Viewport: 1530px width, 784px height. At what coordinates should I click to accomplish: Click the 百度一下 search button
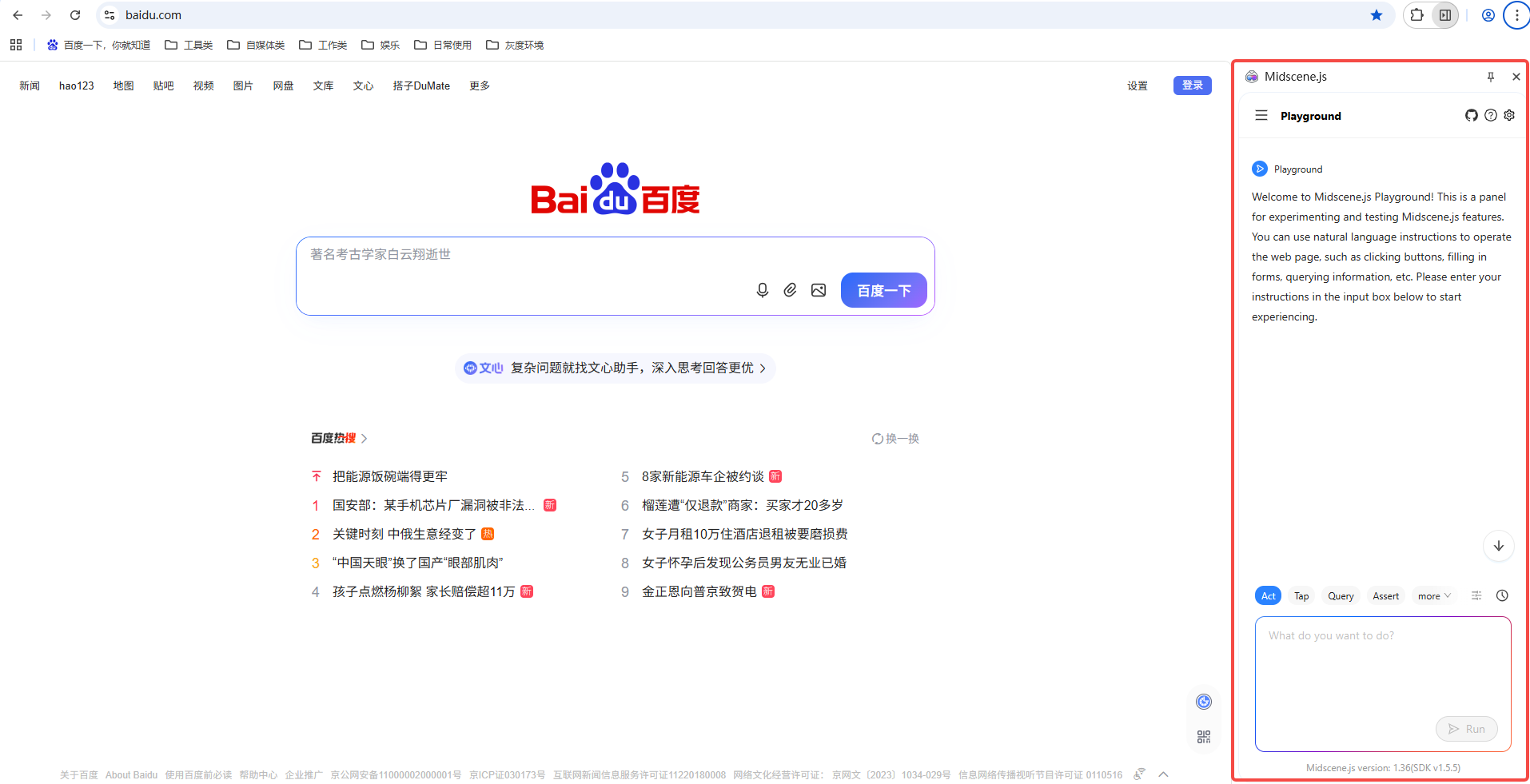[884, 290]
